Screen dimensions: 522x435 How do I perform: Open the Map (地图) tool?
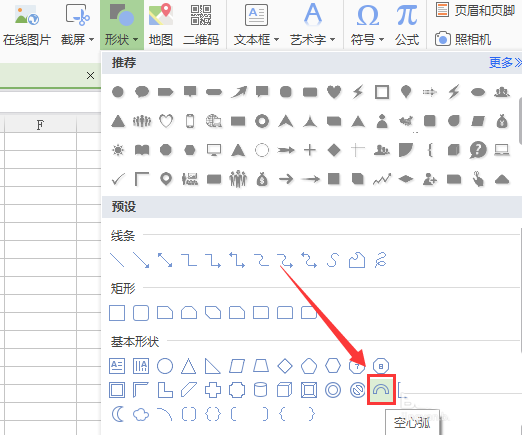pos(161,25)
